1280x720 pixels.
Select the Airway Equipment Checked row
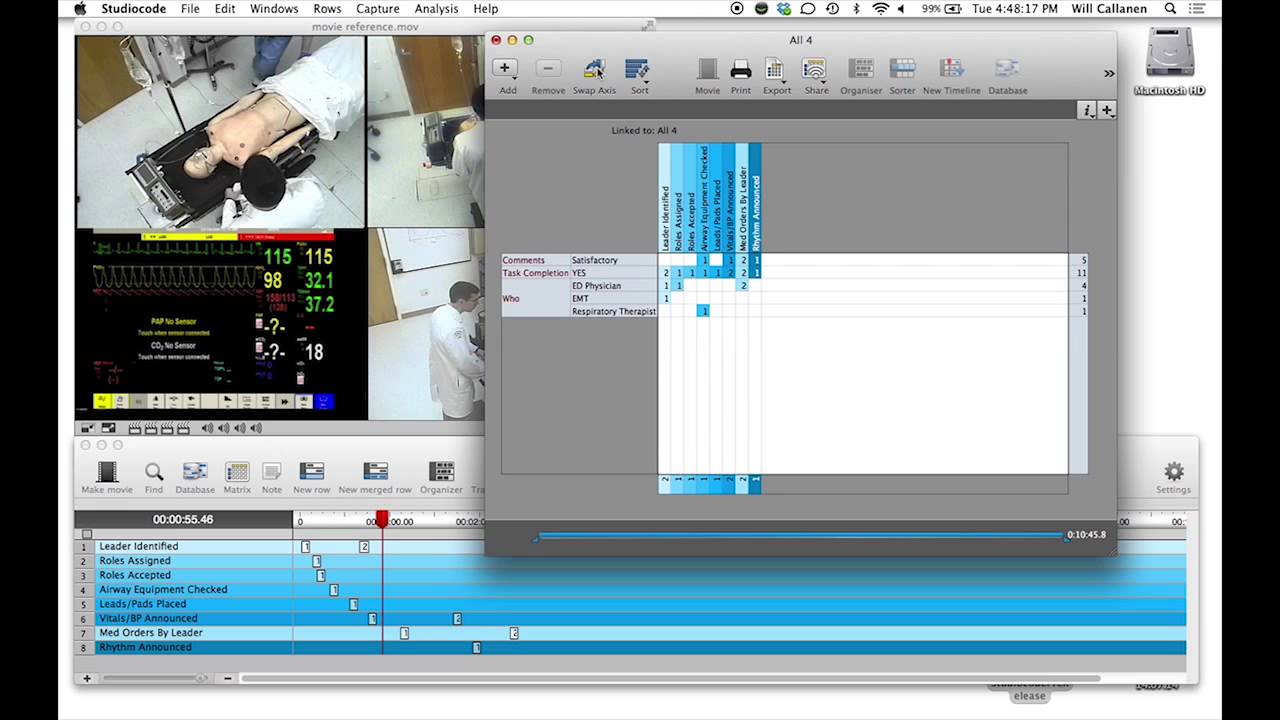tap(630, 590)
